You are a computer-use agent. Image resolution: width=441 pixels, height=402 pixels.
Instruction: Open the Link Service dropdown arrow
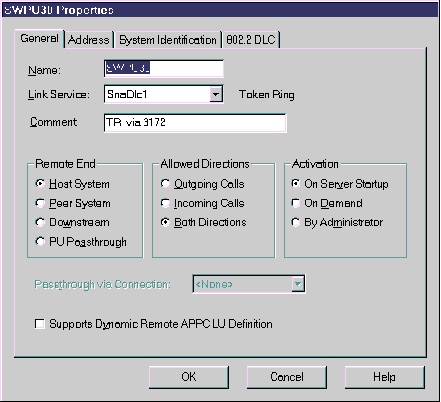(216, 94)
